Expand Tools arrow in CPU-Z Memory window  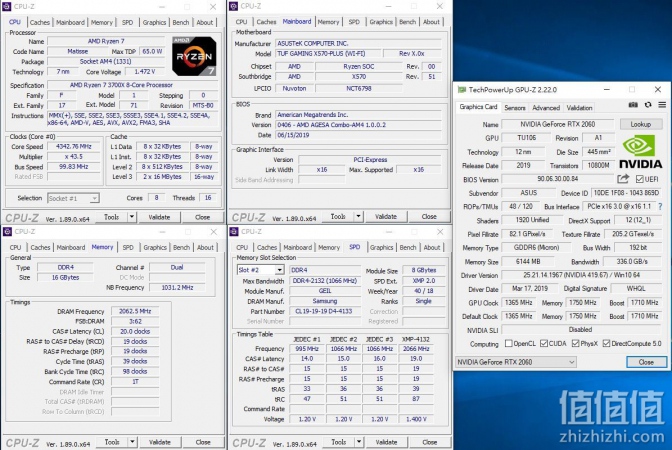click(x=132, y=442)
